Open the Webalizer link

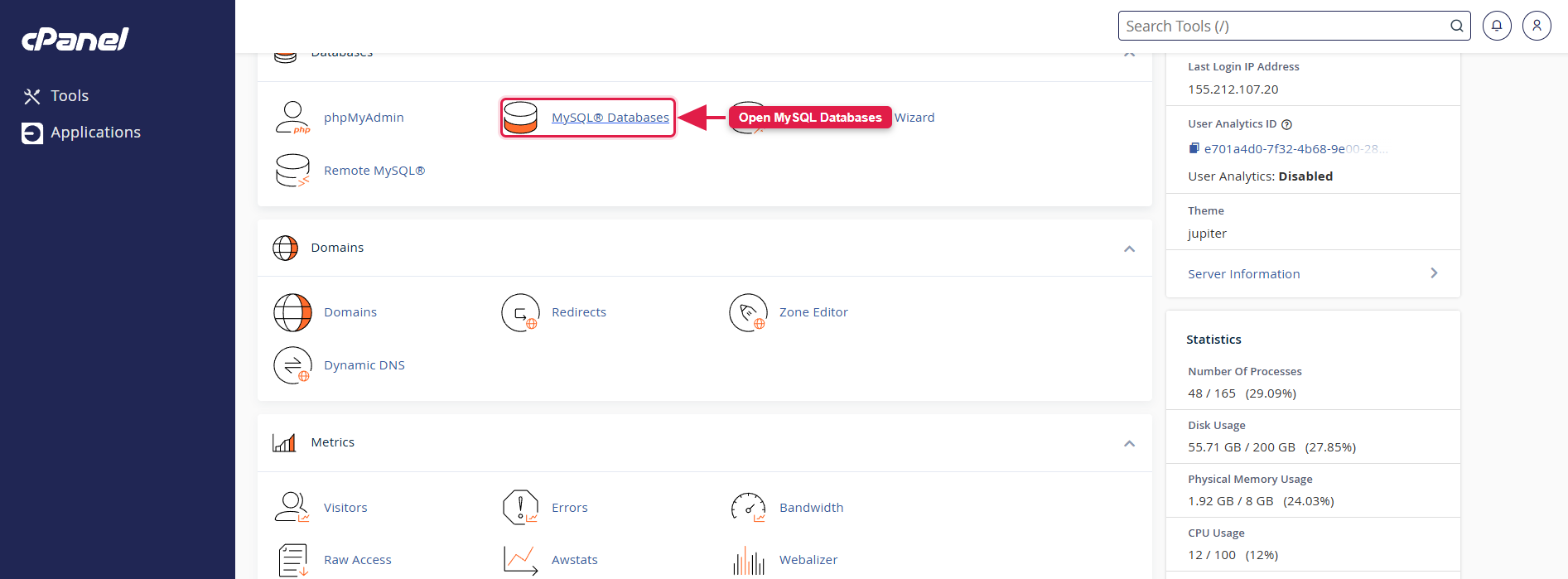[x=808, y=560]
